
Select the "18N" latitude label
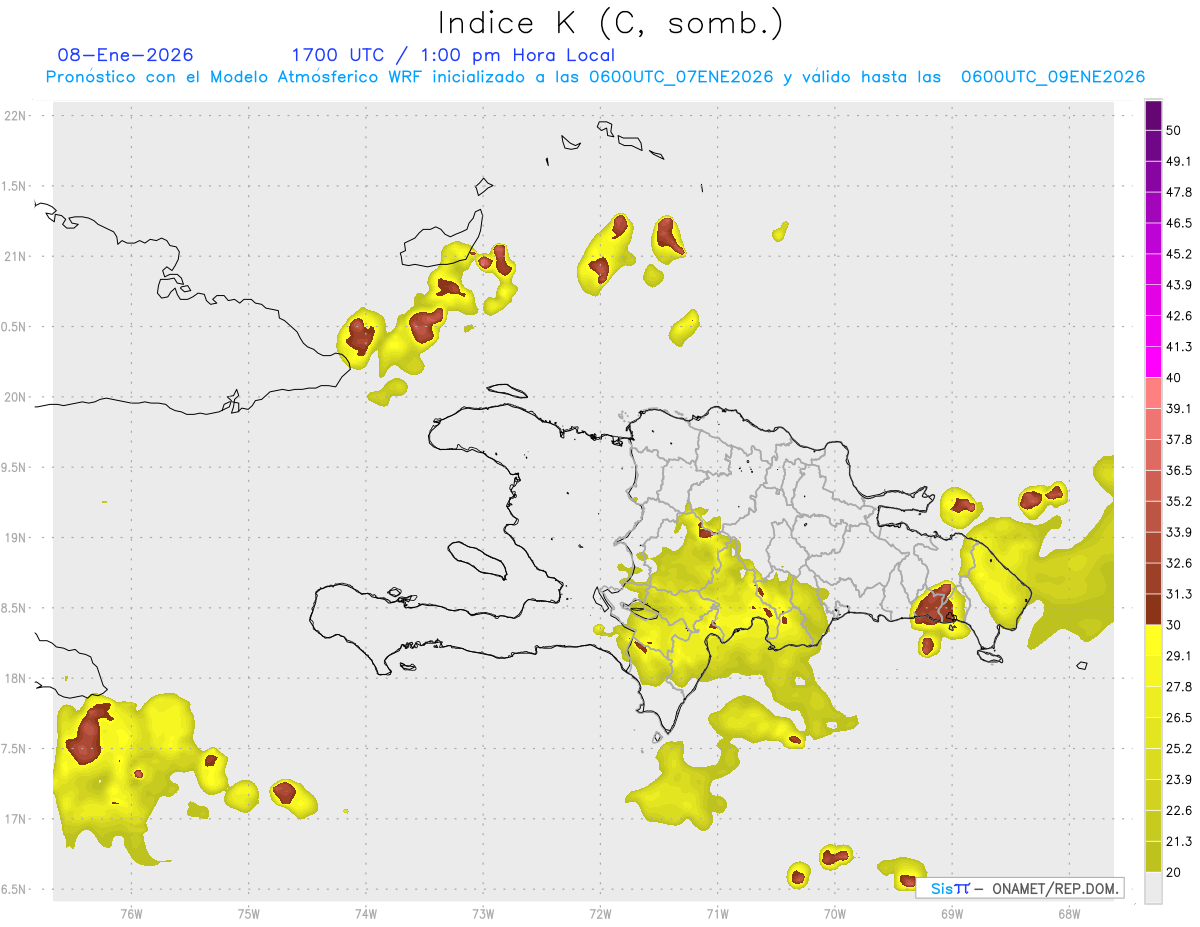pos(16,679)
